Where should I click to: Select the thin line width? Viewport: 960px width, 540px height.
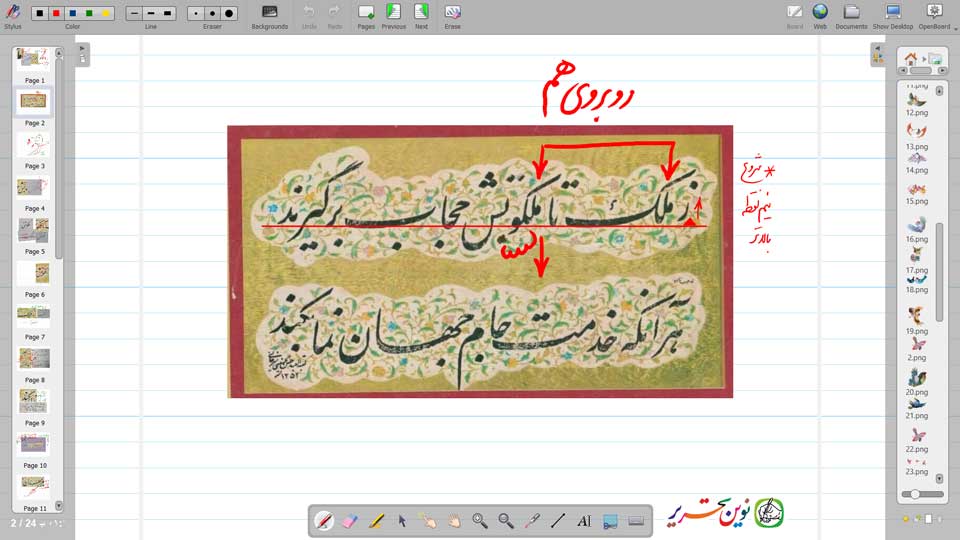(x=134, y=13)
